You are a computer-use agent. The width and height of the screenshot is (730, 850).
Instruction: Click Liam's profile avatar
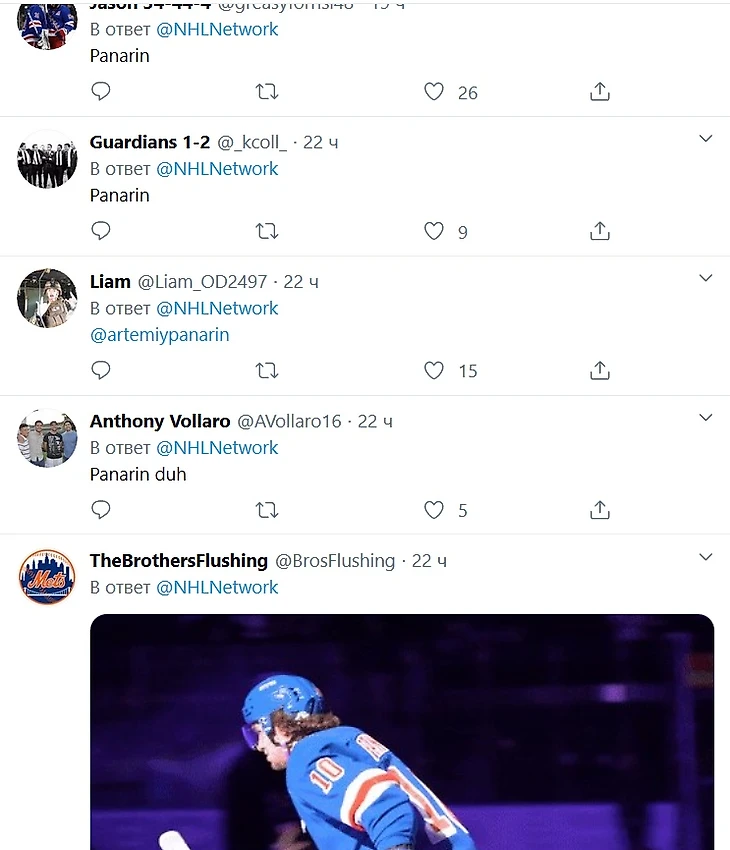[x=47, y=298]
